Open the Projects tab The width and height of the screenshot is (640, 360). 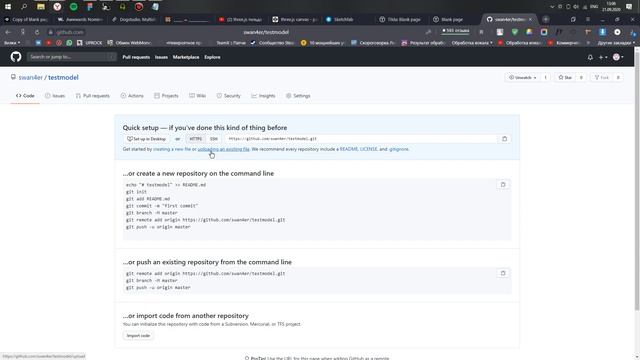(166, 96)
